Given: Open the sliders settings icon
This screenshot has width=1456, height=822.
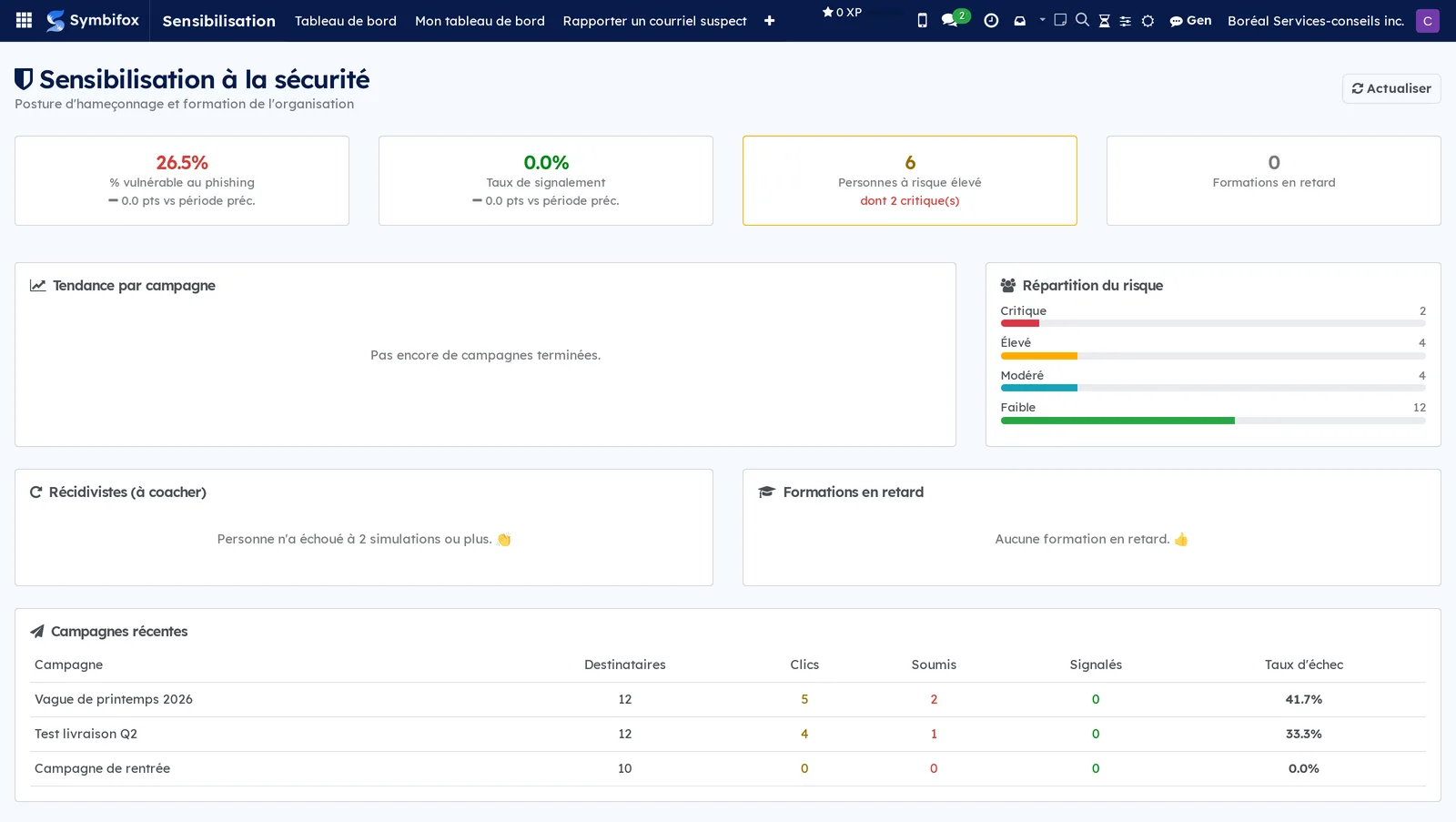Looking at the screenshot, I should pyautogui.click(x=1125, y=21).
